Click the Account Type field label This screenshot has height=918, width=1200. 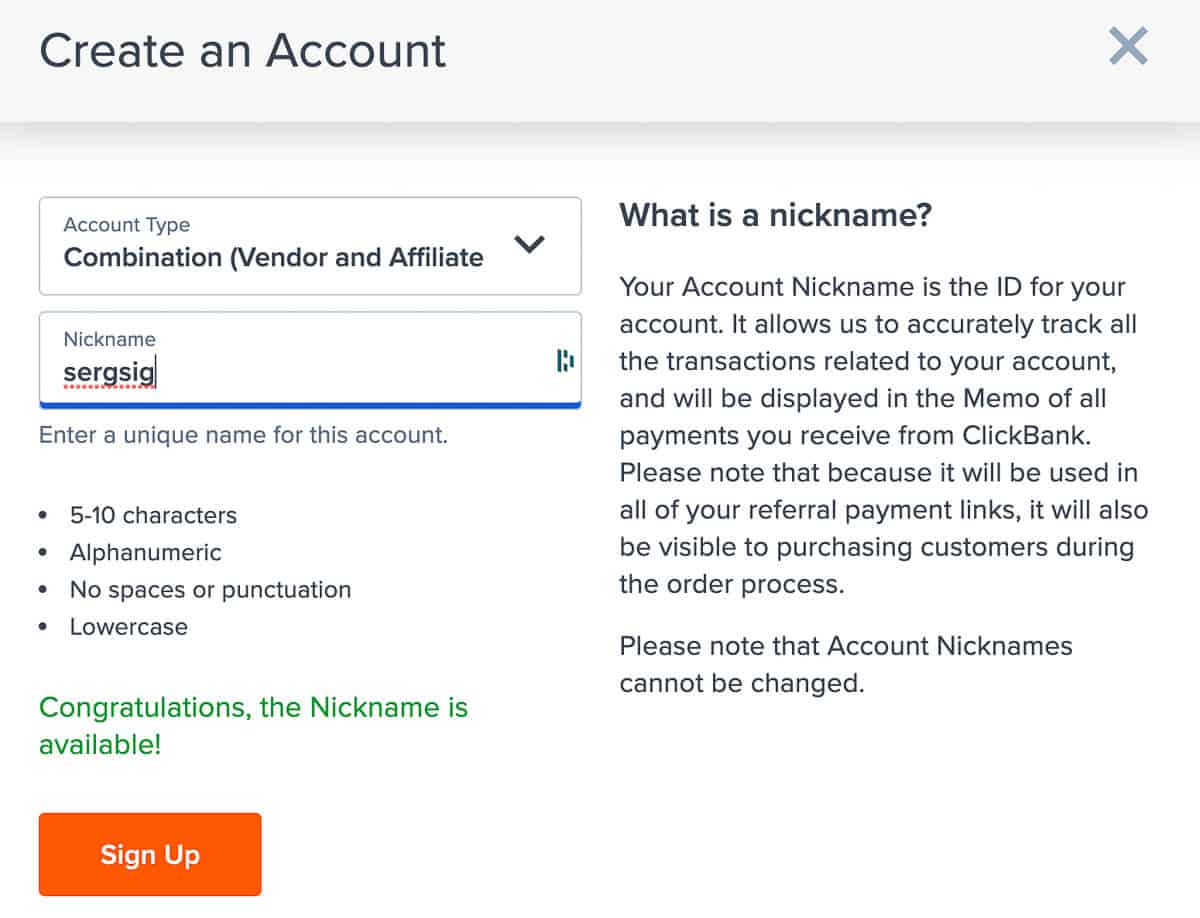[x=126, y=224]
